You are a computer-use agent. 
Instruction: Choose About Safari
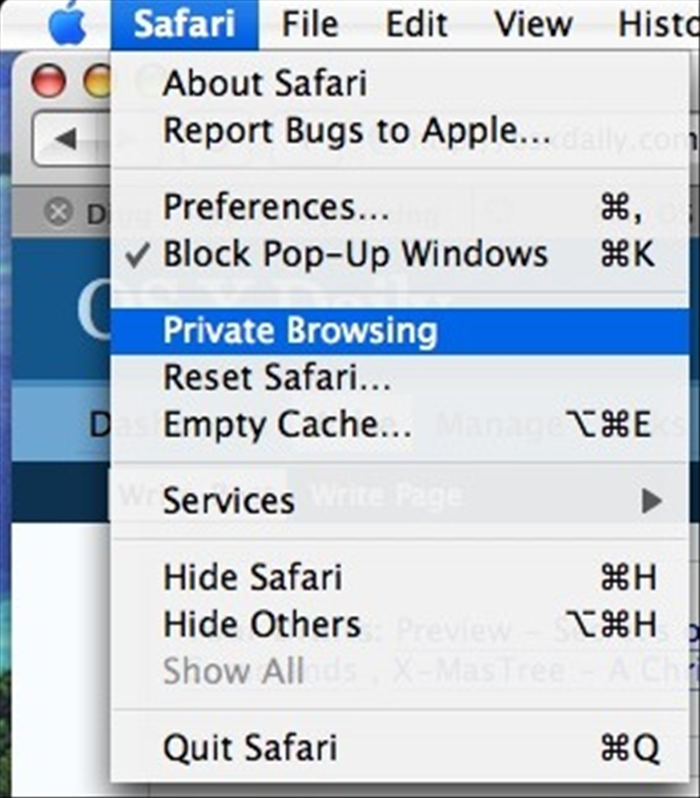pyautogui.click(x=400, y=83)
